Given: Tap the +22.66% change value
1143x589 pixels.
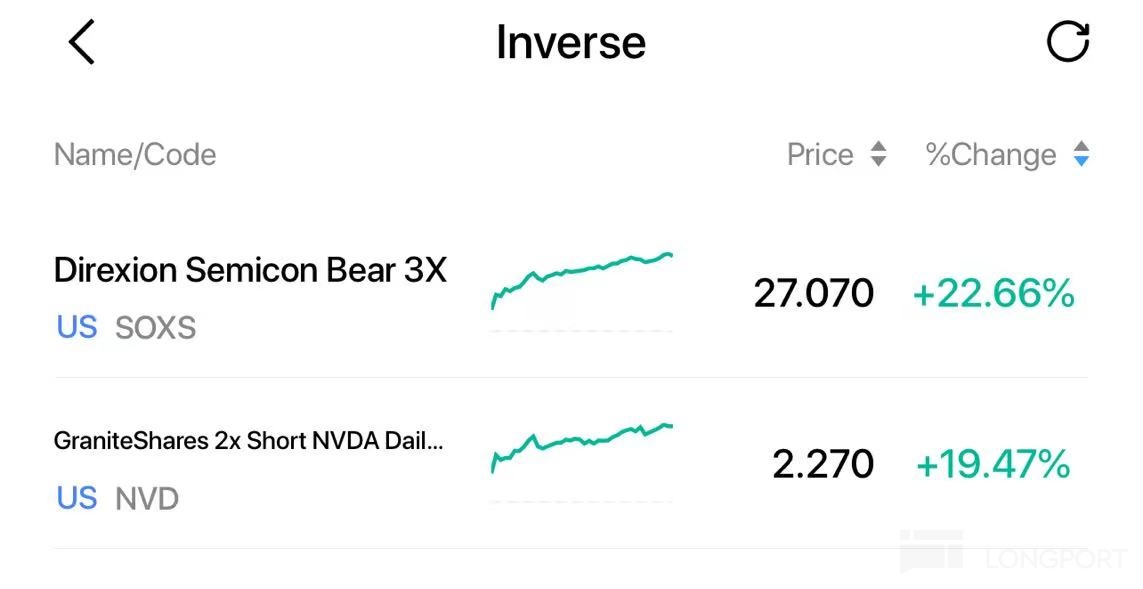Looking at the screenshot, I should (993, 294).
